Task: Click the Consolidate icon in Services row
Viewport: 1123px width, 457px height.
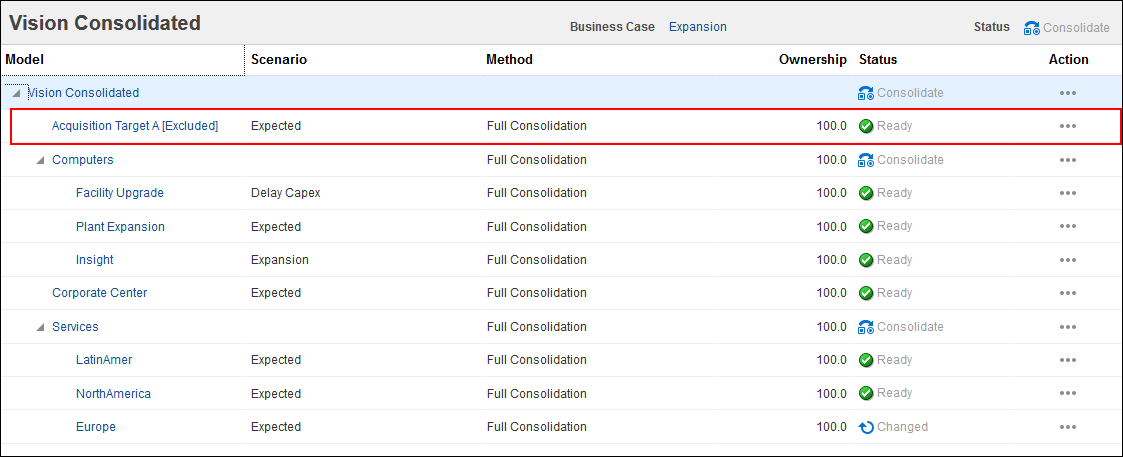Action: 866,327
